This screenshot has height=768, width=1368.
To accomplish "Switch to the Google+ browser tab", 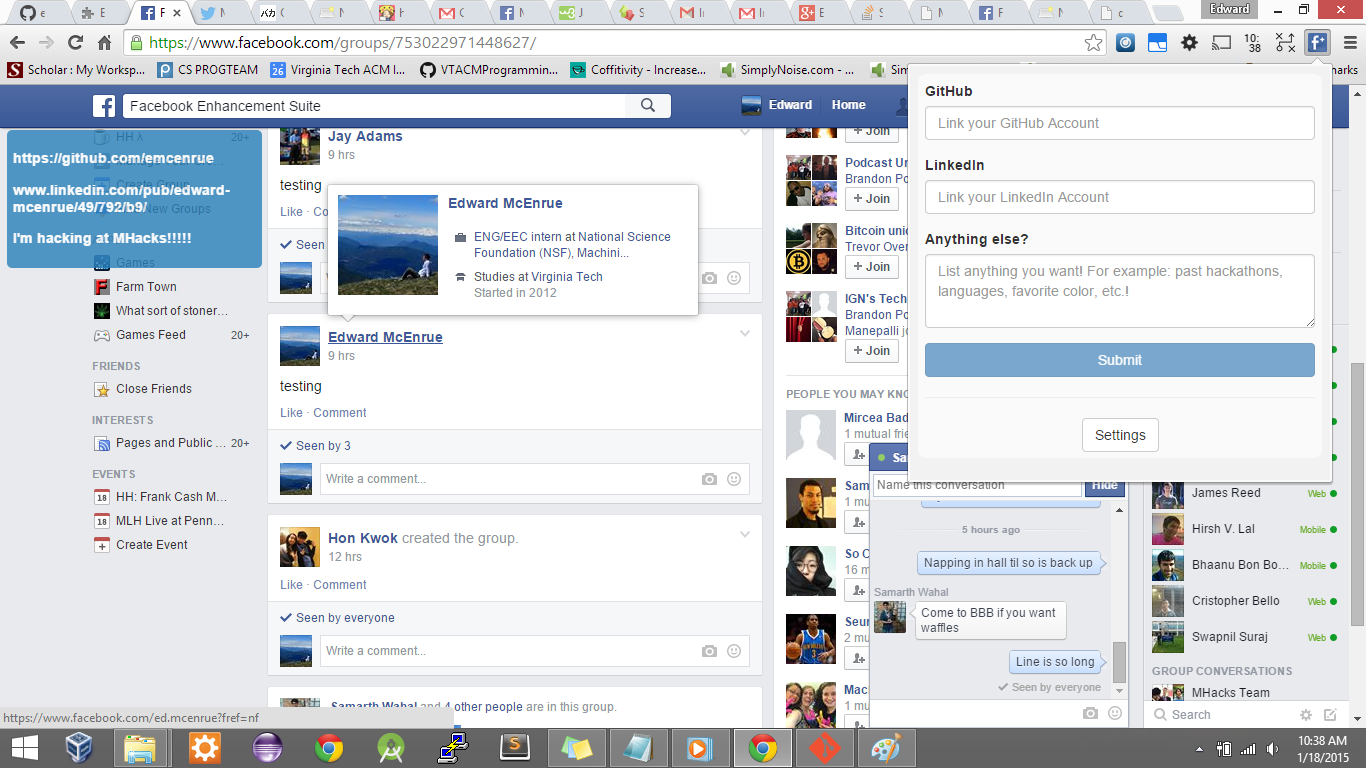I will tap(818, 13).
